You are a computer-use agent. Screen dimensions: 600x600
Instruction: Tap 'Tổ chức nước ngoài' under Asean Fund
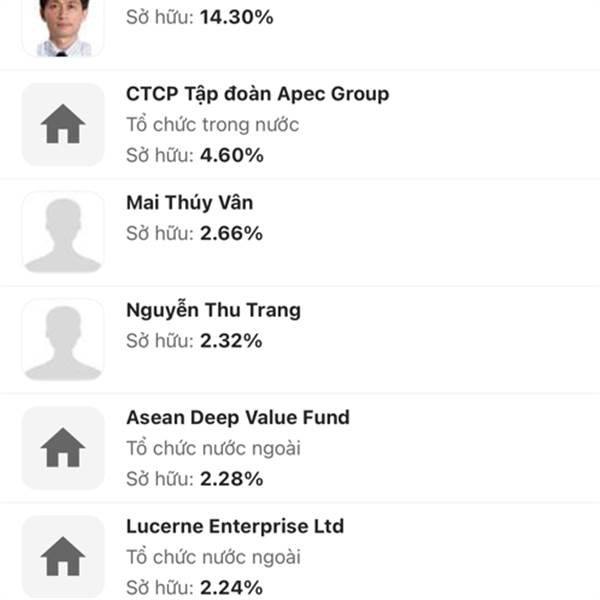coord(213,448)
